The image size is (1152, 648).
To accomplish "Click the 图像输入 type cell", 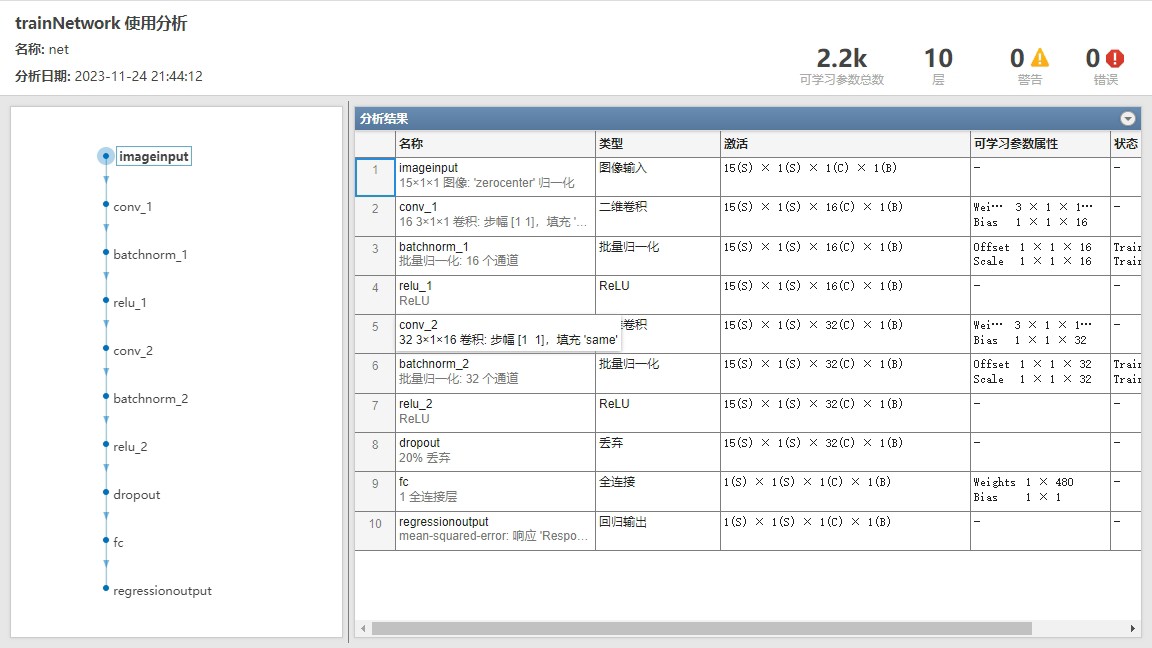I will point(658,176).
